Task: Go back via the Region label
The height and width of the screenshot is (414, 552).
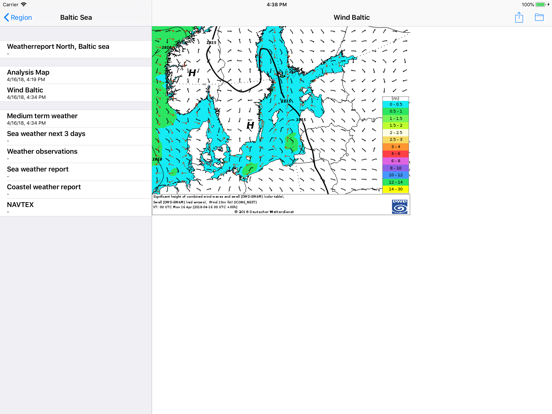Action: point(21,17)
